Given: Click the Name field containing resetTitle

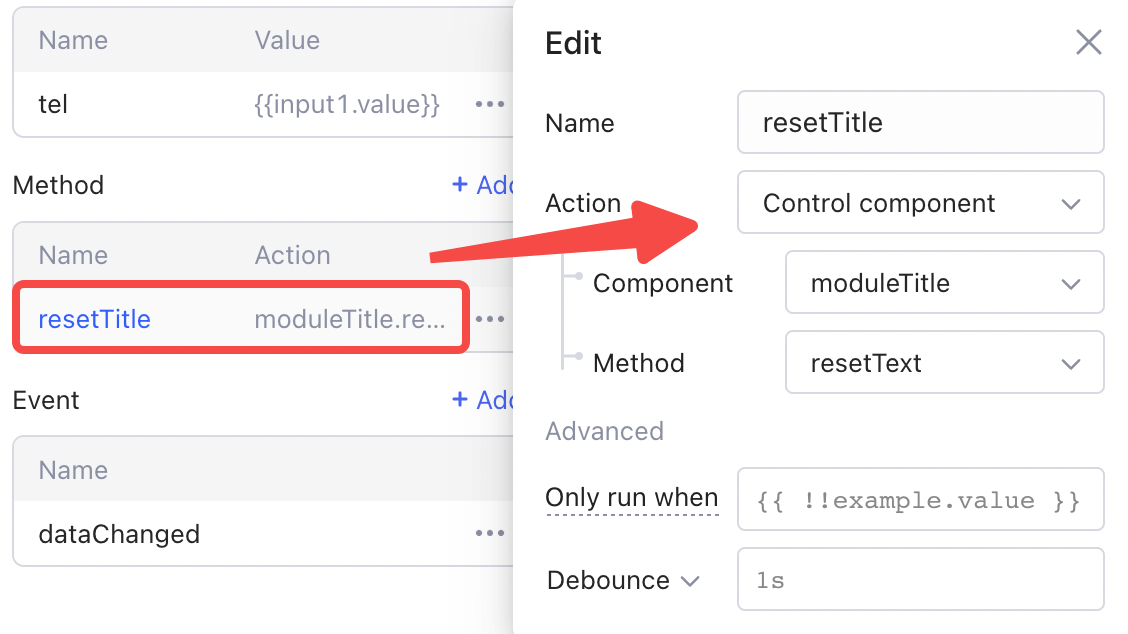Looking at the screenshot, I should pyautogui.click(x=920, y=124).
